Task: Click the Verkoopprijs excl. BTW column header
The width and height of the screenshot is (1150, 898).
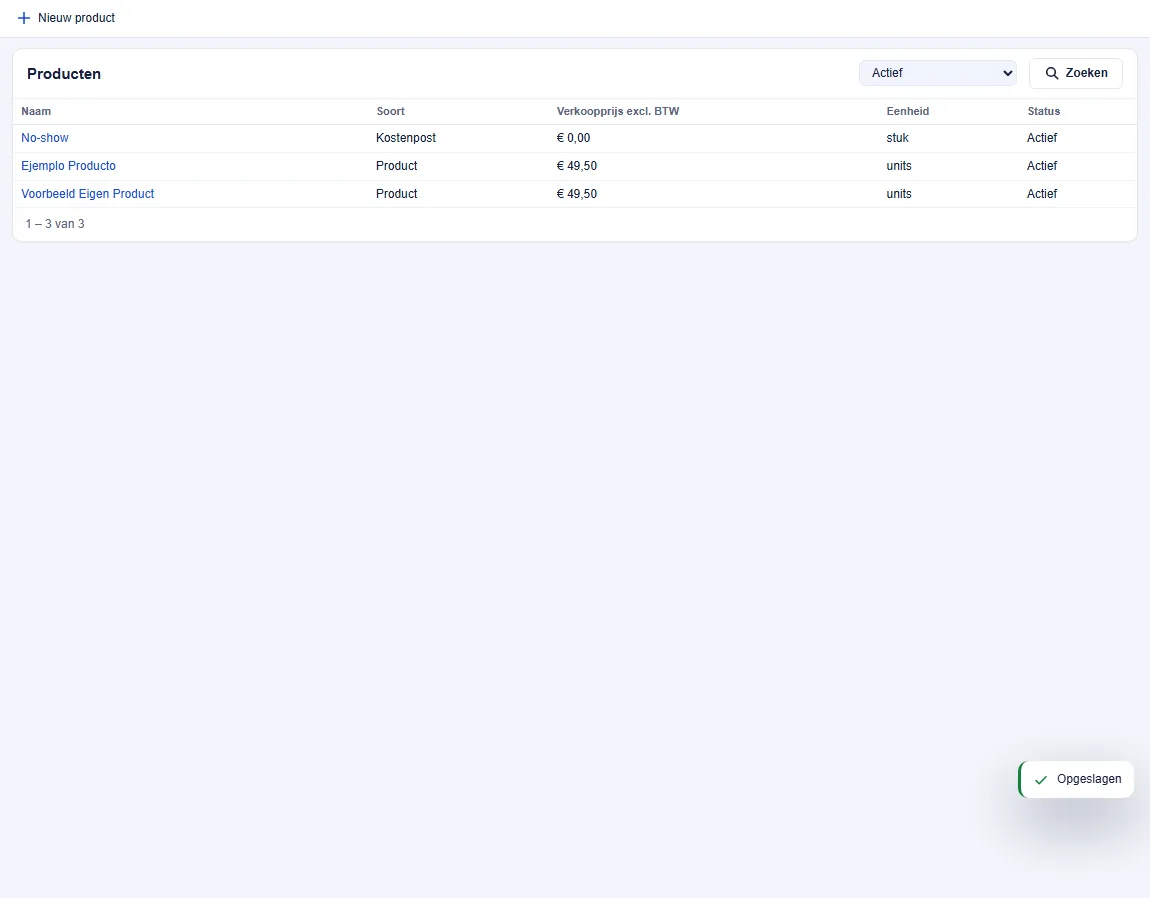Action: [618, 112]
